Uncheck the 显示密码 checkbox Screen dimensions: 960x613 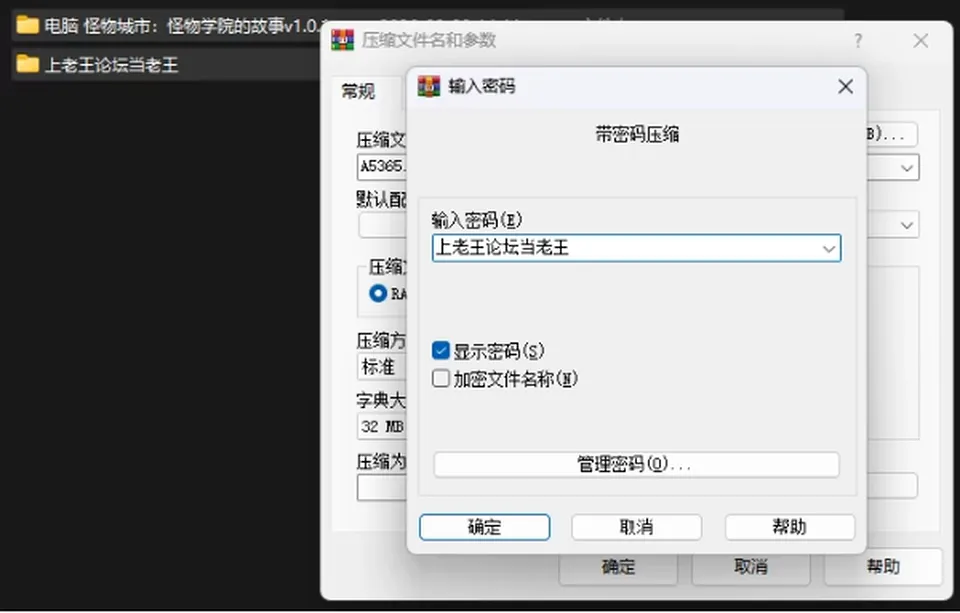[x=441, y=350]
